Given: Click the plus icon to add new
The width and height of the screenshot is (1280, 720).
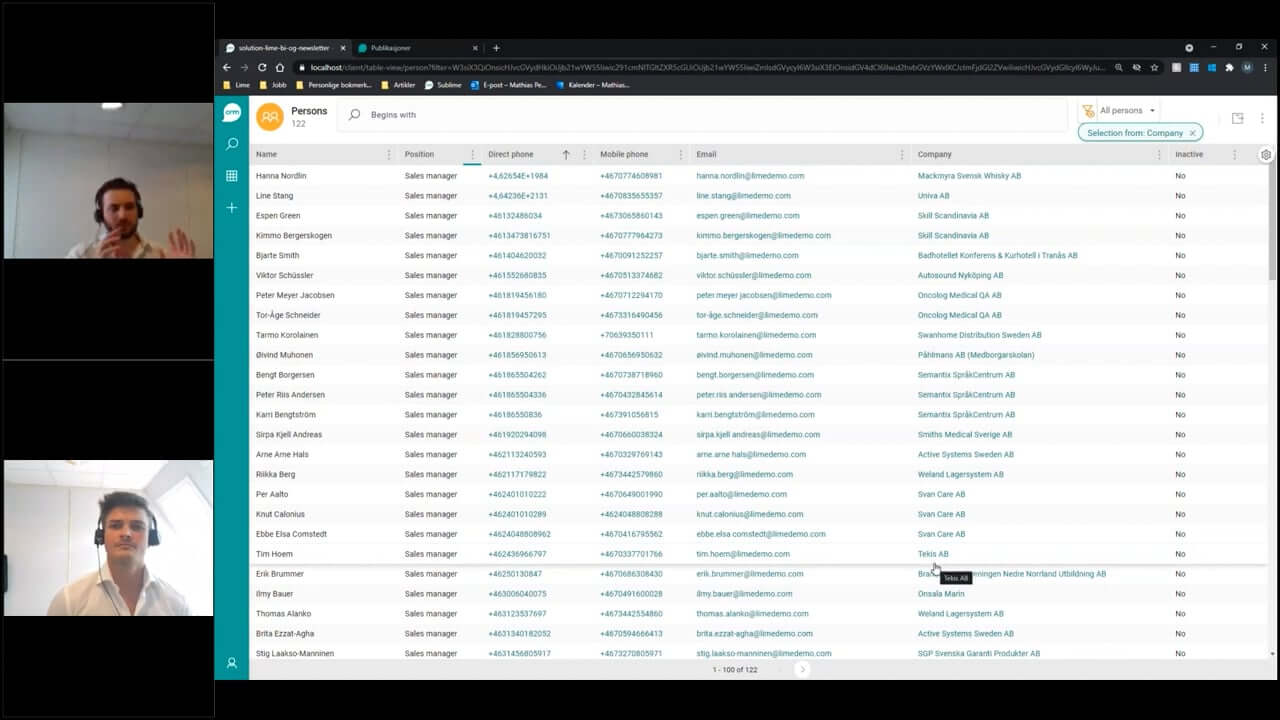Looking at the screenshot, I should (x=232, y=207).
